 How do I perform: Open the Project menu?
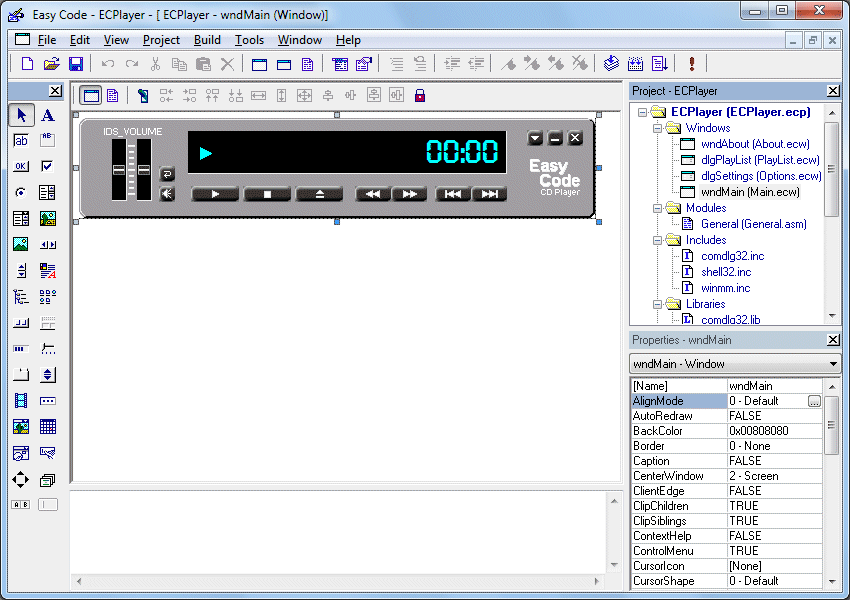point(161,40)
